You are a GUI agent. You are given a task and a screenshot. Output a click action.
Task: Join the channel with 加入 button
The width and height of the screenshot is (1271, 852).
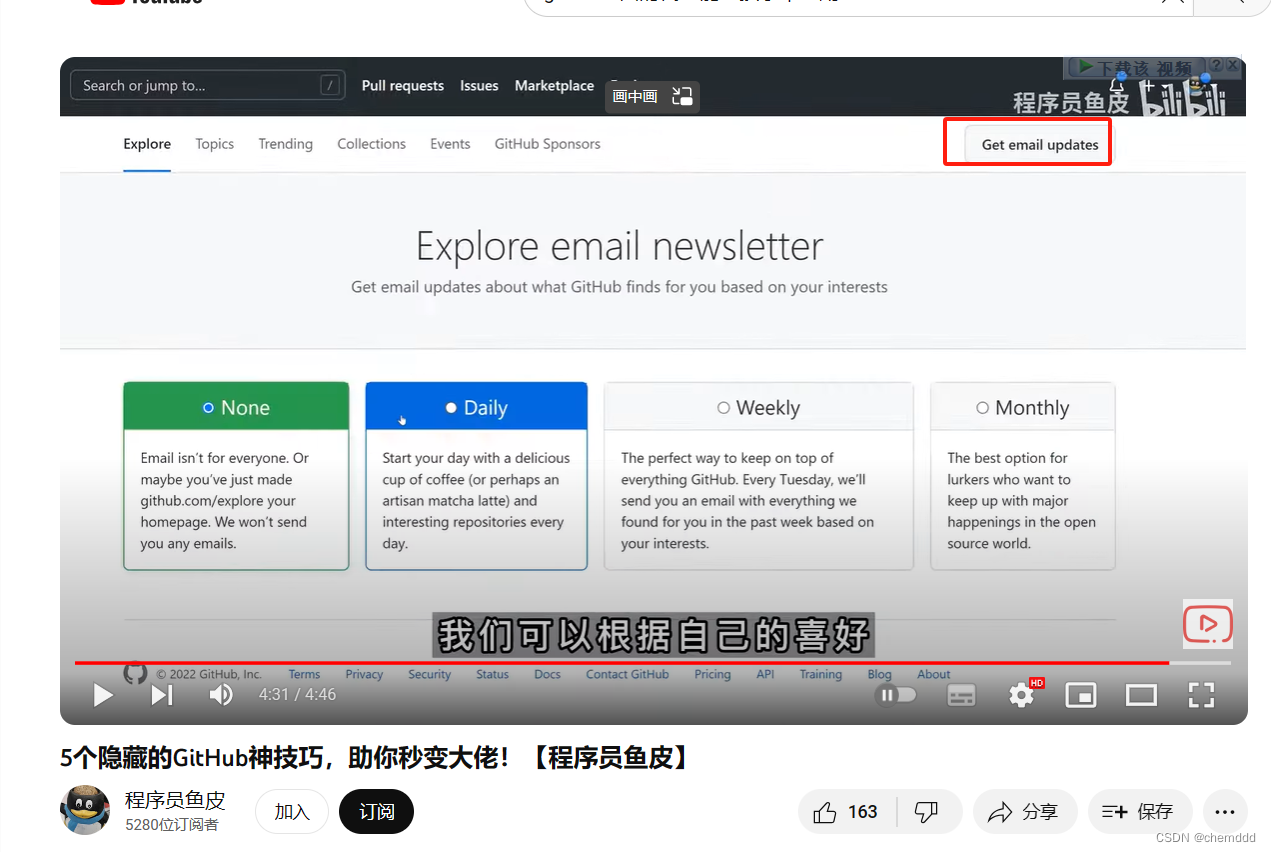coord(292,812)
